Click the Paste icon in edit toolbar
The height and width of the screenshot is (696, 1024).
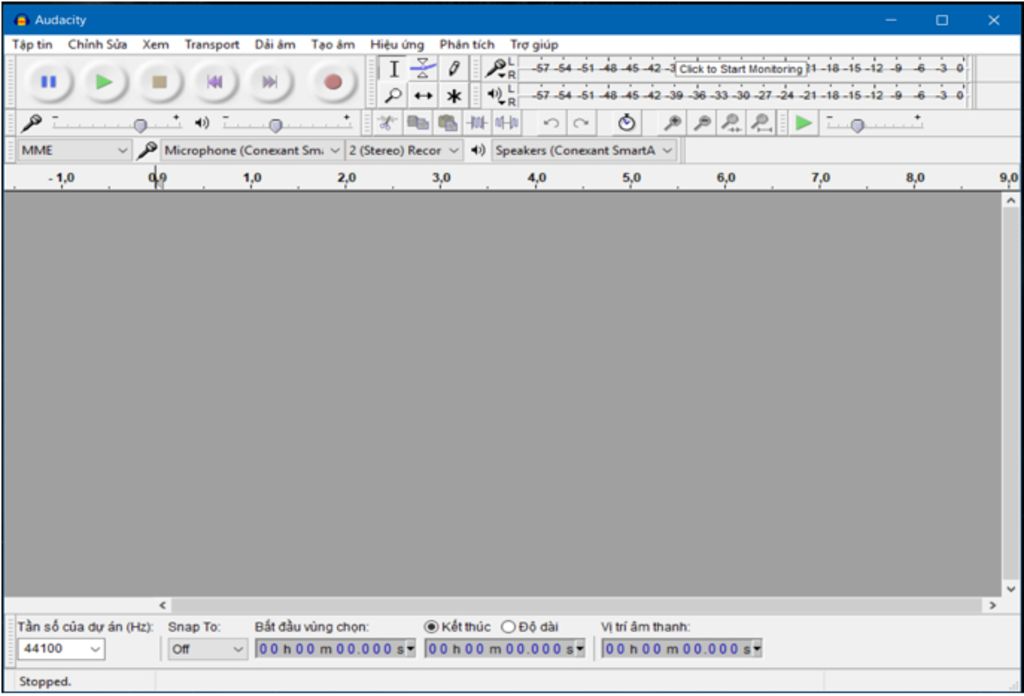[x=447, y=123]
